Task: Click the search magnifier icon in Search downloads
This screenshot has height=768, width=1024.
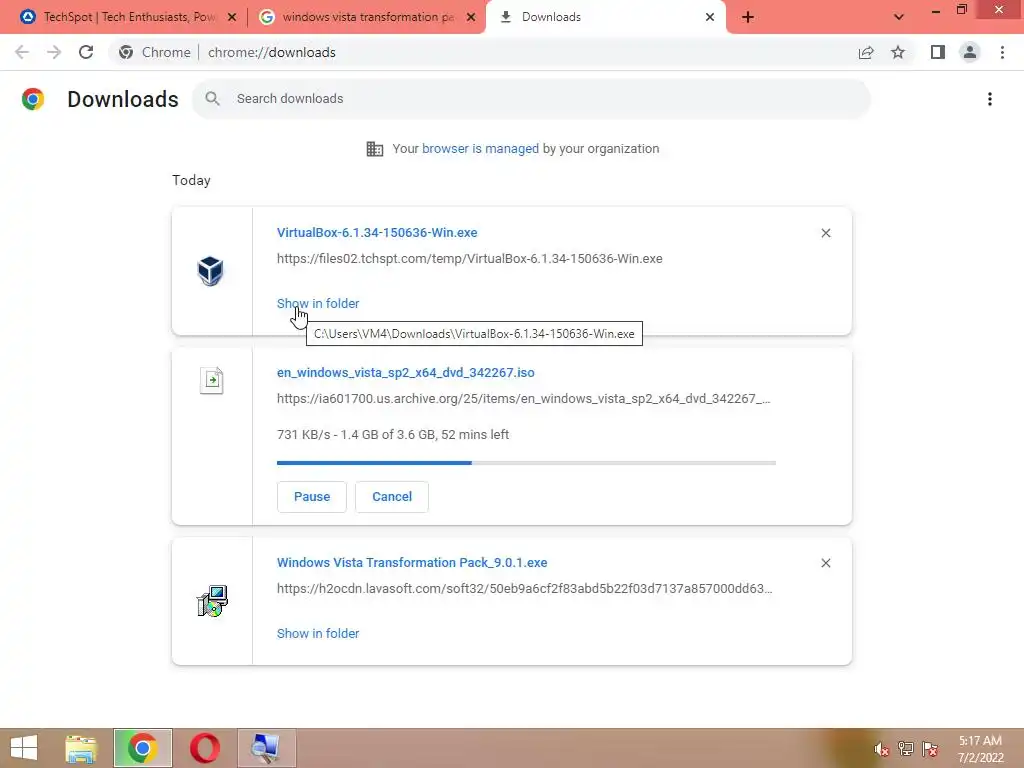Action: coord(212,99)
